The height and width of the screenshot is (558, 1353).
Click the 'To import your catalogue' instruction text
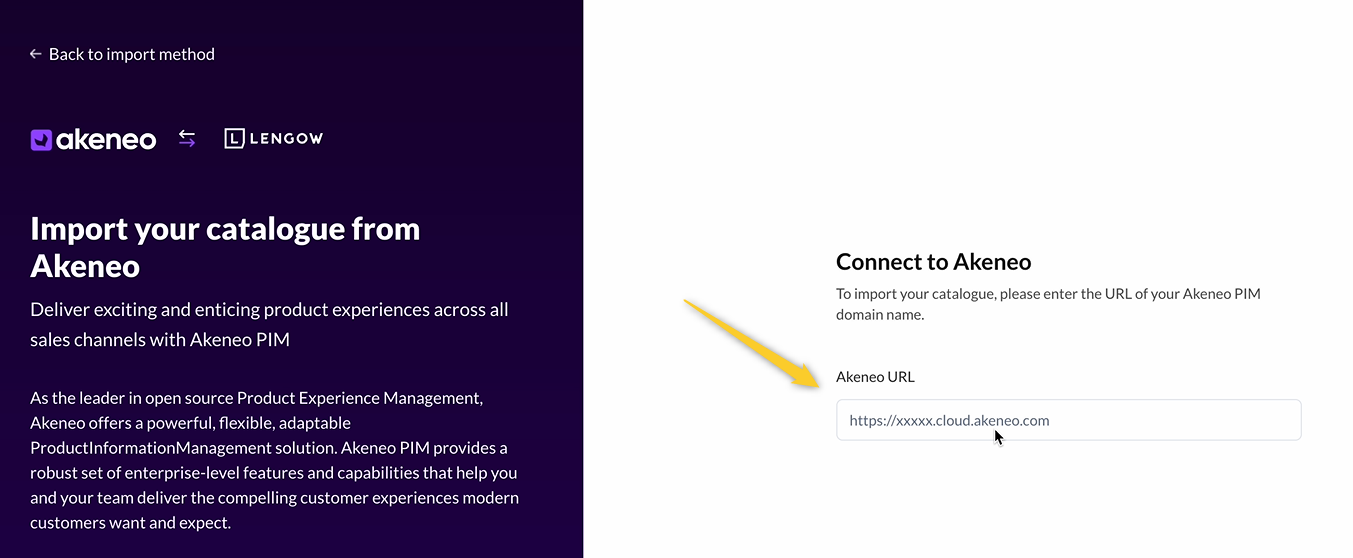tap(1049, 294)
